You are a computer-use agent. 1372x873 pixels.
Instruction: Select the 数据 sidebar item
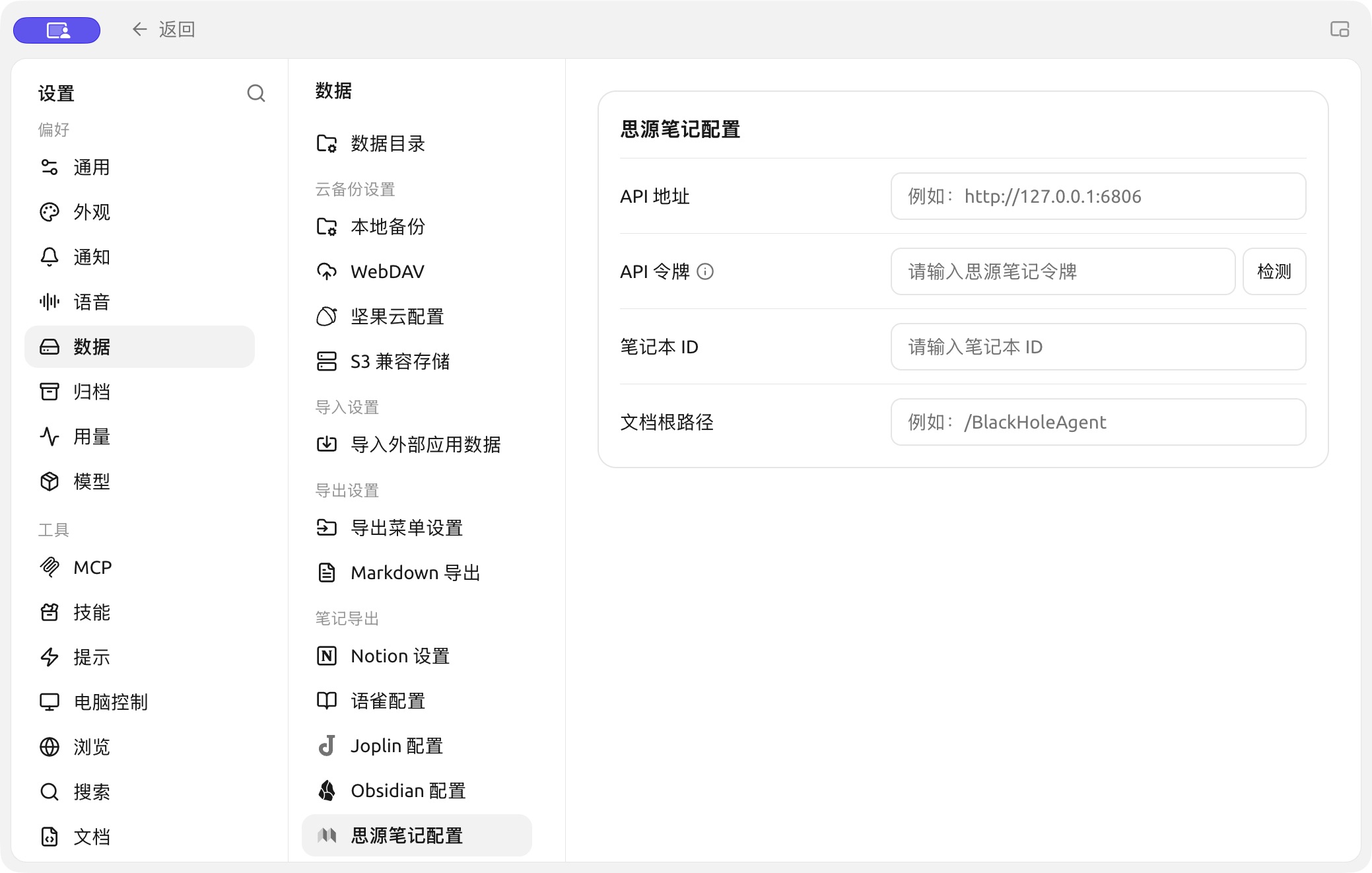point(139,347)
